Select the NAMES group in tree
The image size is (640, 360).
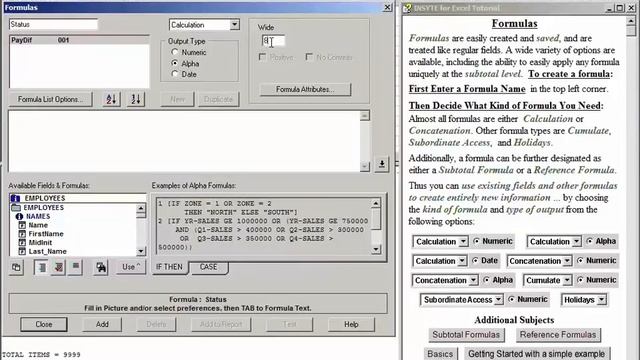coord(38,216)
